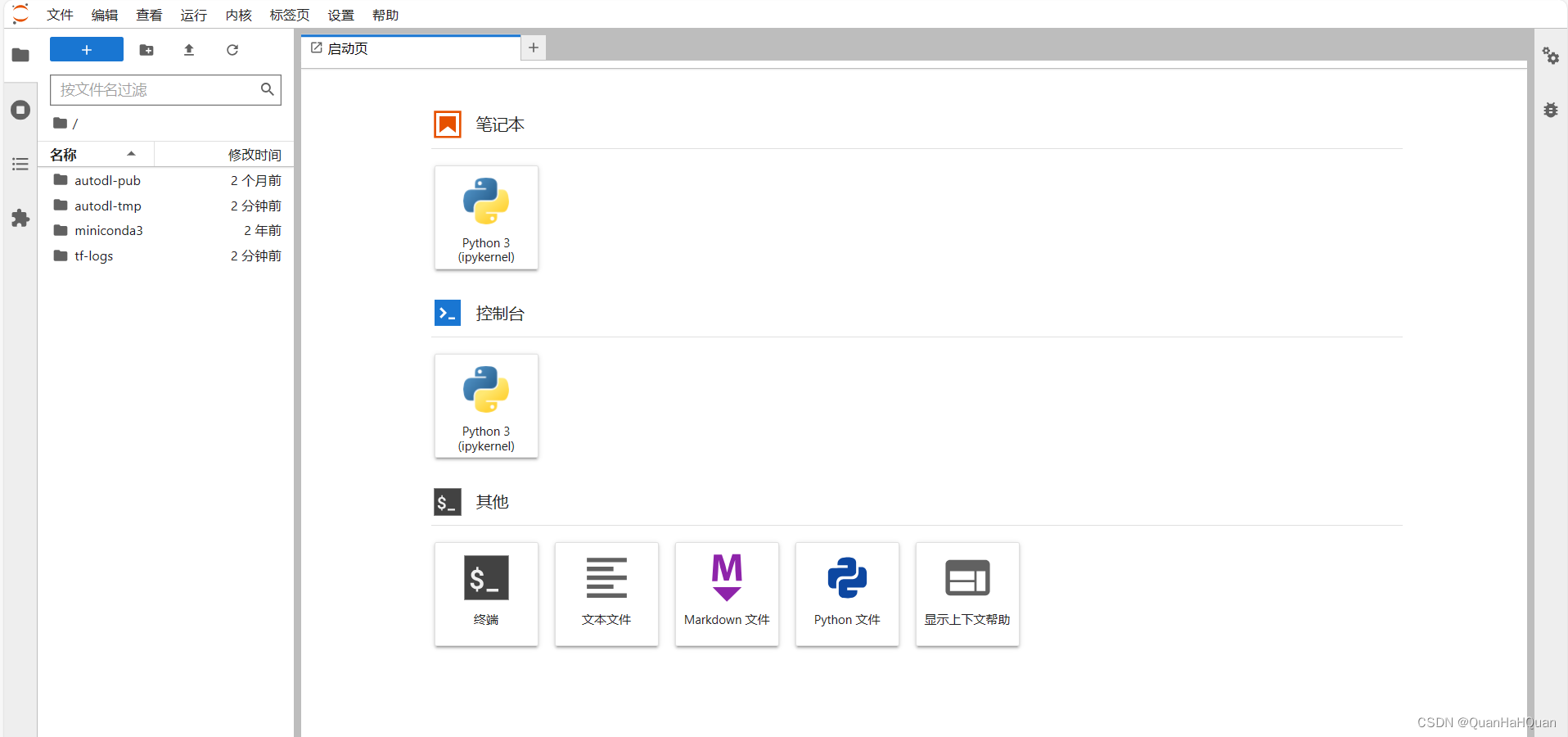Launch Python 3 console under 控制台
Image resolution: width=1568 pixels, height=737 pixels.
tap(486, 406)
